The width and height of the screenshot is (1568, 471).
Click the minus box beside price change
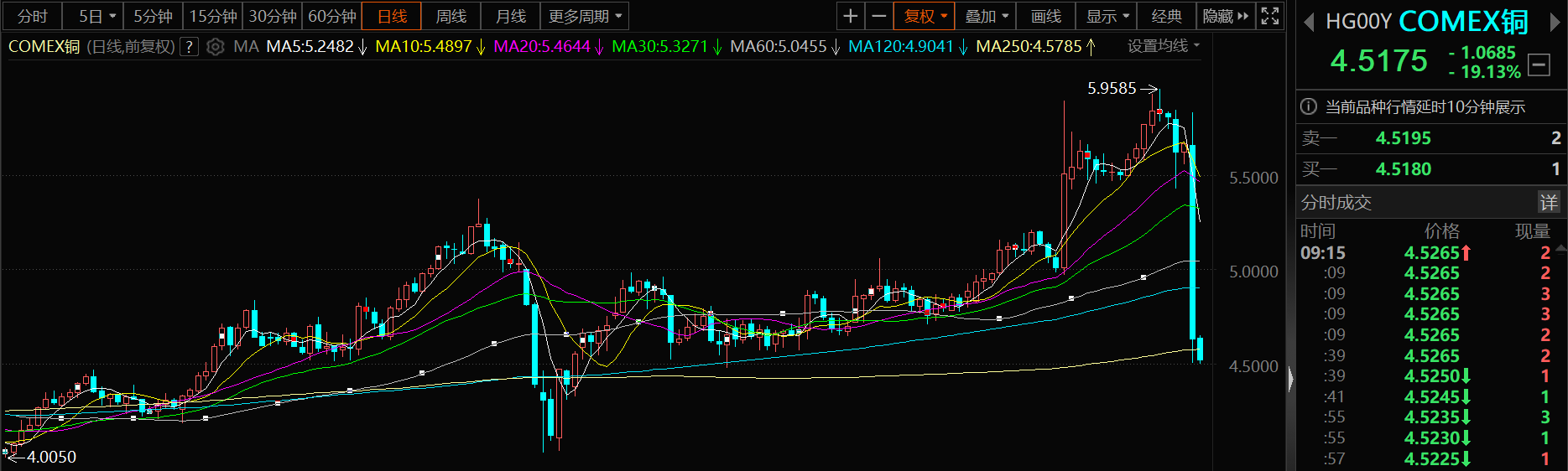pyautogui.click(x=1539, y=65)
